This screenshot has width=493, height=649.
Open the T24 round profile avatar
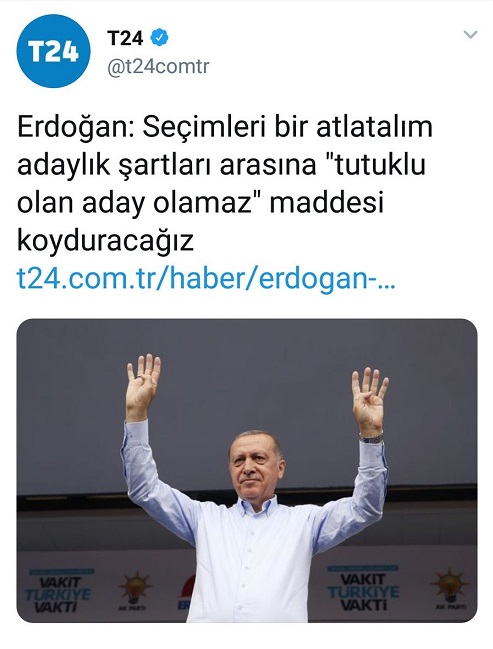click(53, 51)
